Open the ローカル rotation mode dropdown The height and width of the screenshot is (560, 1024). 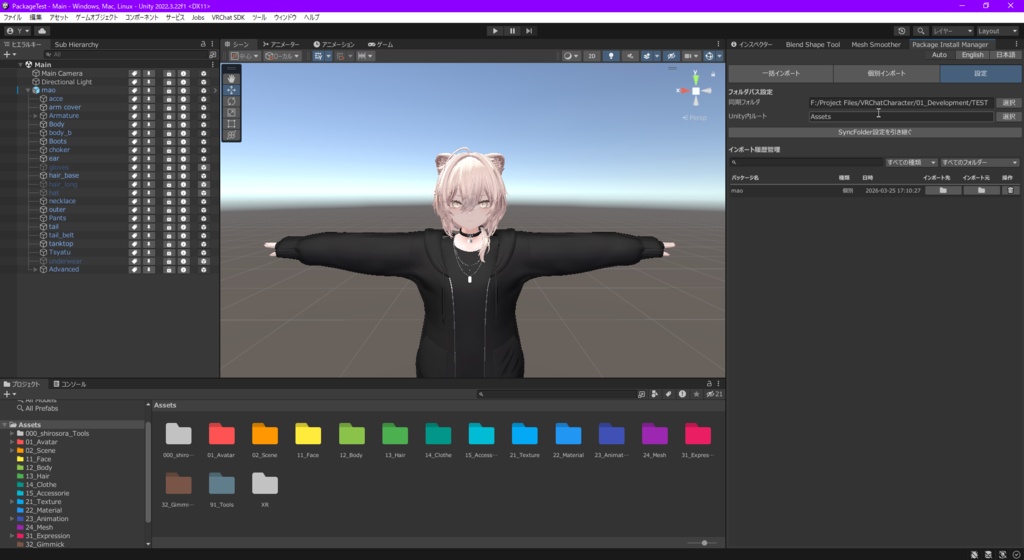pyautogui.click(x=282, y=56)
